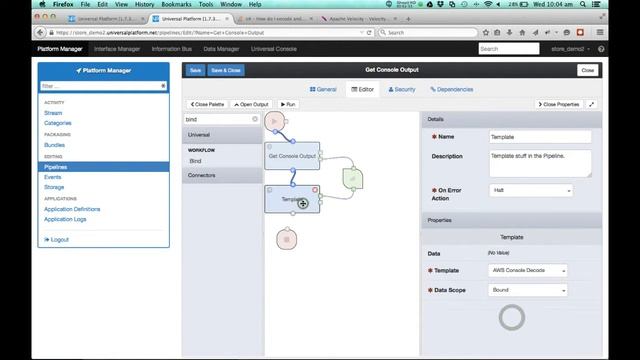Open the help question mark icon
The height and width of the screenshot is (360, 640).
[x=601, y=49]
